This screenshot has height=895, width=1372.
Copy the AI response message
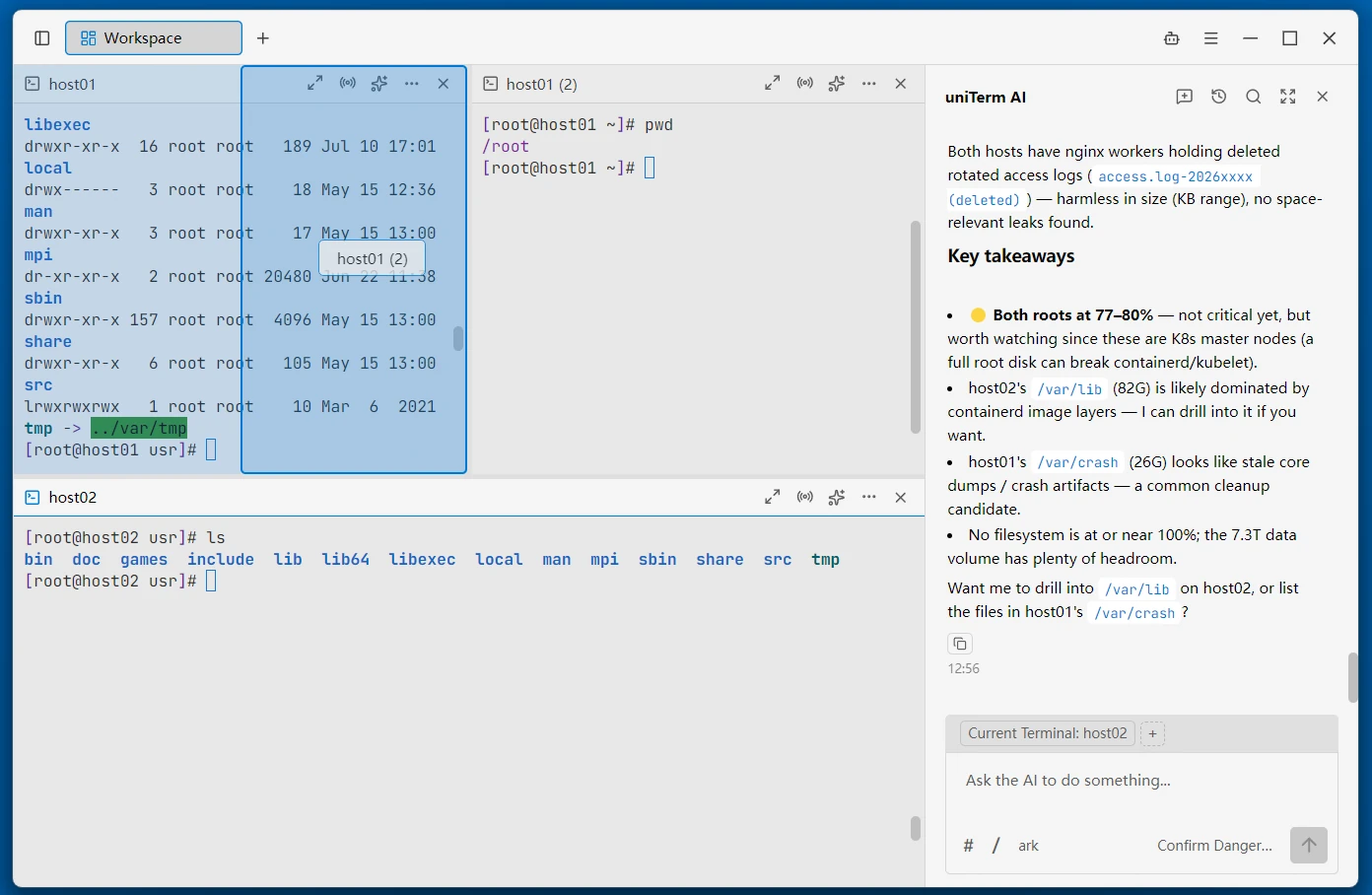(x=960, y=644)
